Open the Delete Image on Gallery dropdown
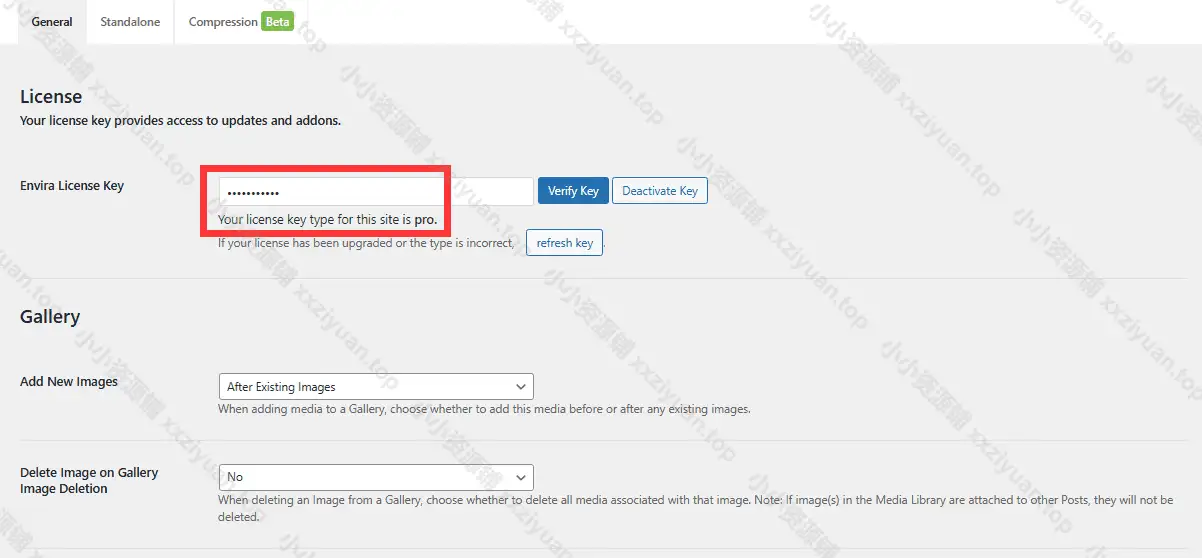Image resolution: width=1202 pixels, height=558 pixels. point(375,477)
